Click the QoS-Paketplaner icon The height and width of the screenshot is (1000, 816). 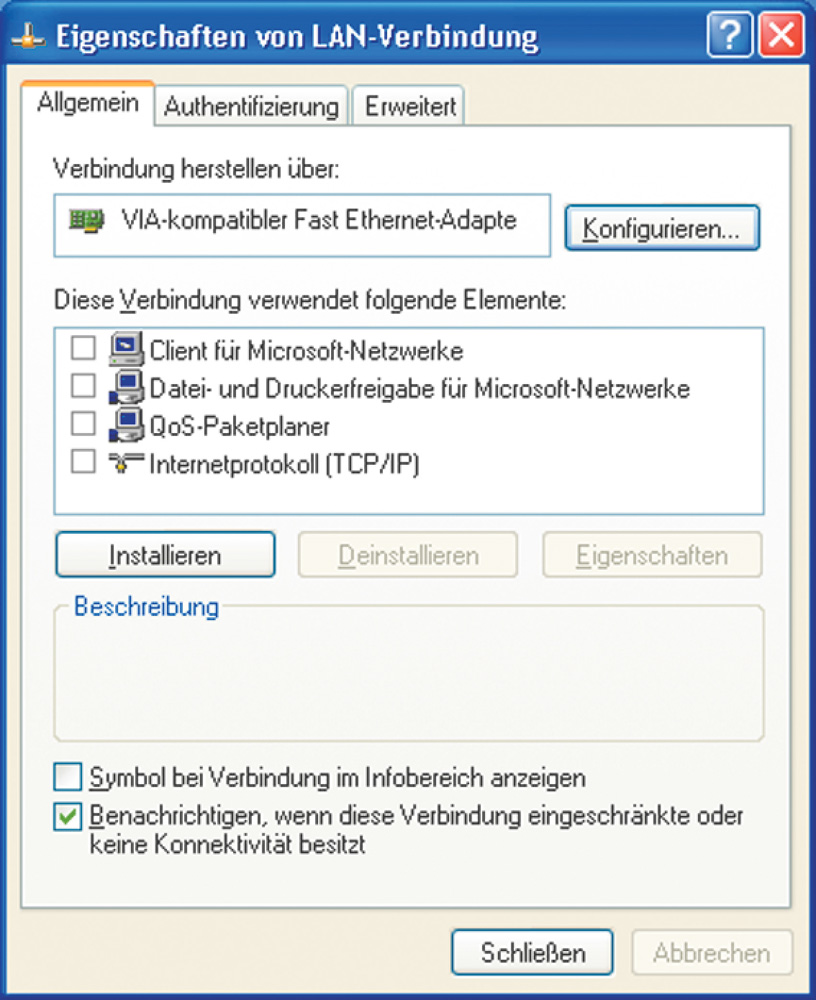(x=126, y=425)
